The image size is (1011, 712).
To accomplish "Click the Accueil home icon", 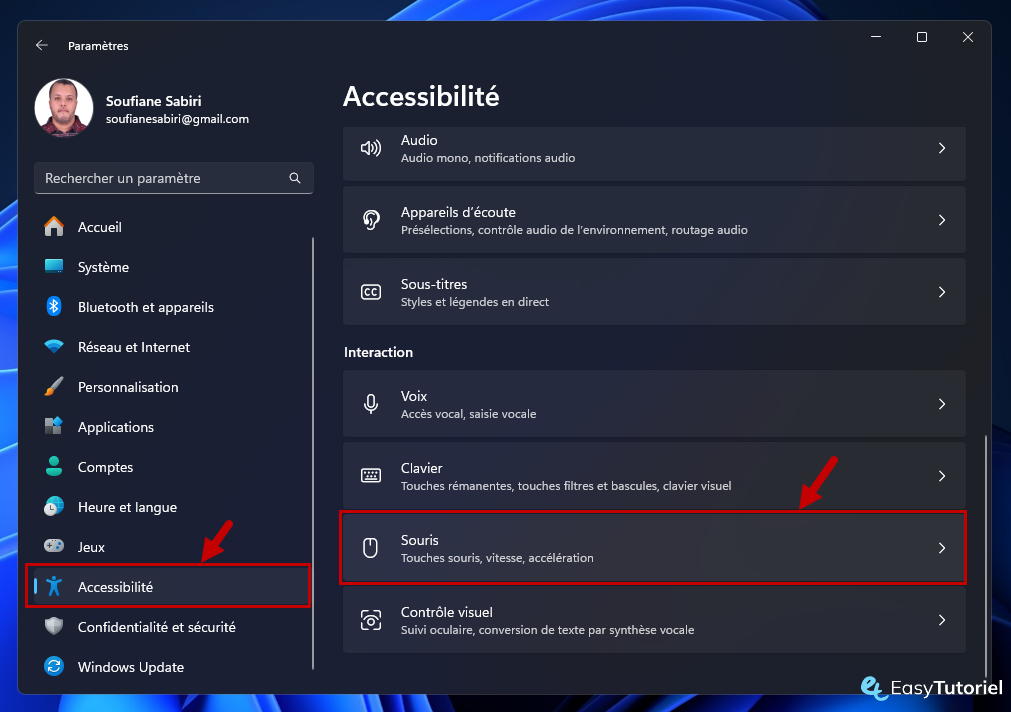I will click(54, 226).
